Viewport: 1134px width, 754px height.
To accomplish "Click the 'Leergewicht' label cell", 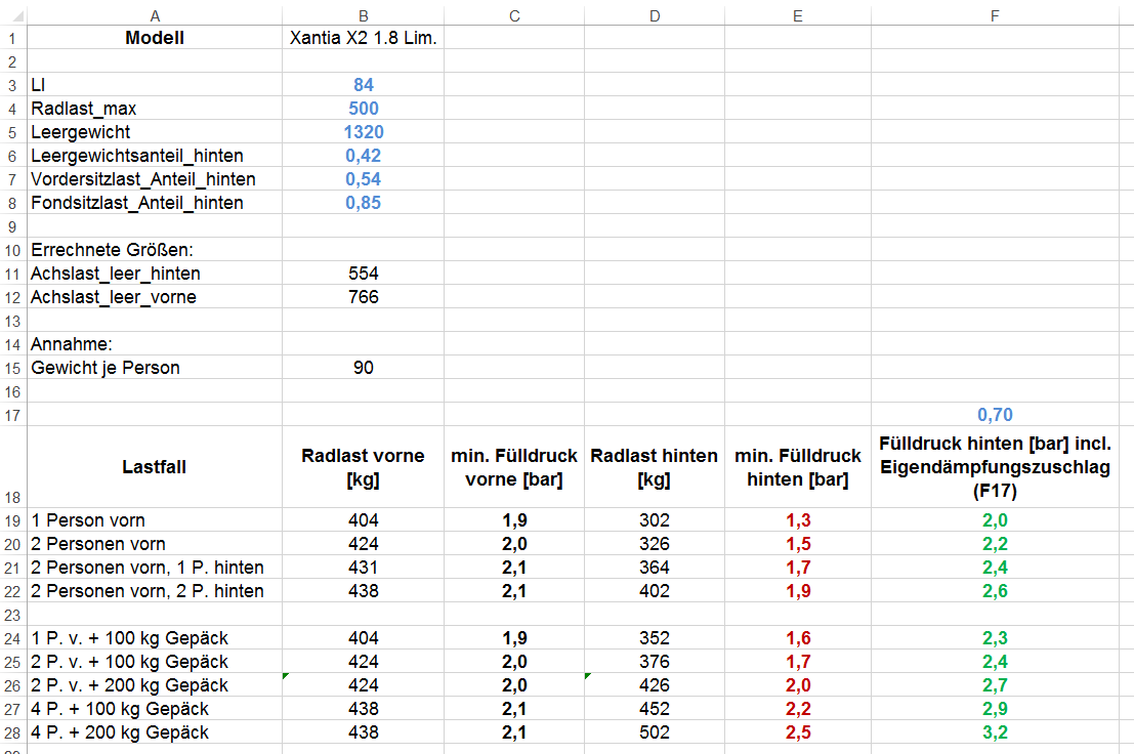I will 155,132.
